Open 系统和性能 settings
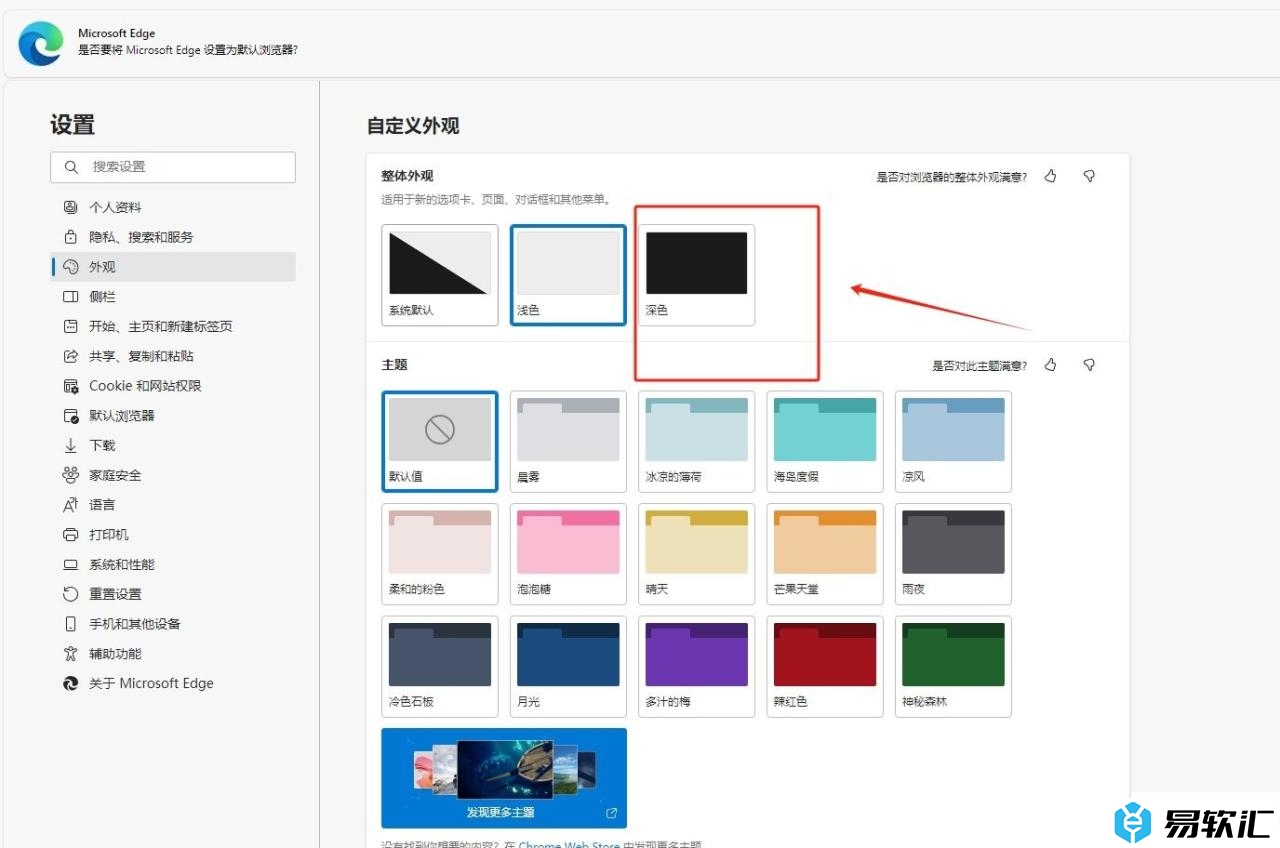This screenshot has height=848, width=1280. coord(172,564)
